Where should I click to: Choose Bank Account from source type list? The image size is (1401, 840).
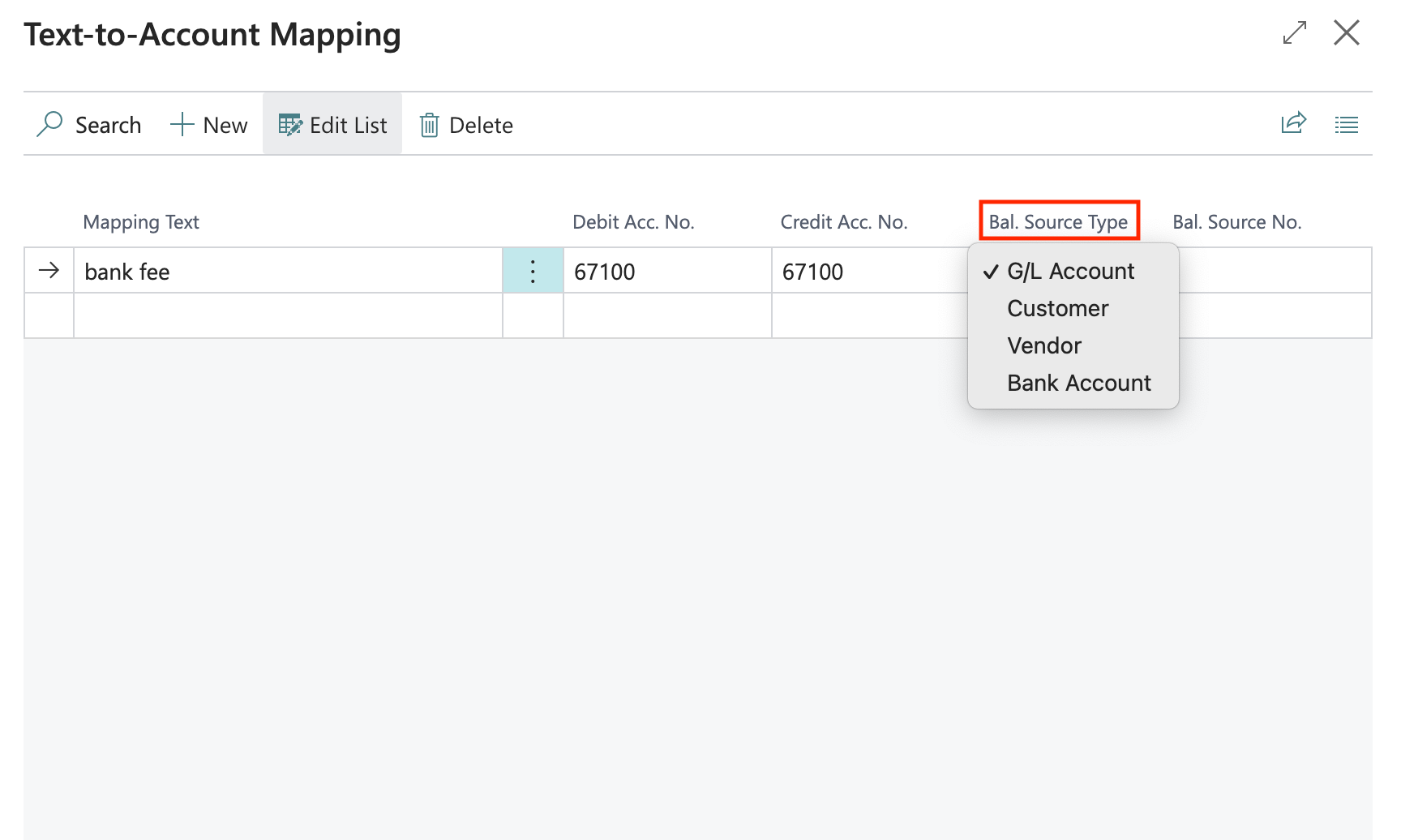coord(1079,383)
